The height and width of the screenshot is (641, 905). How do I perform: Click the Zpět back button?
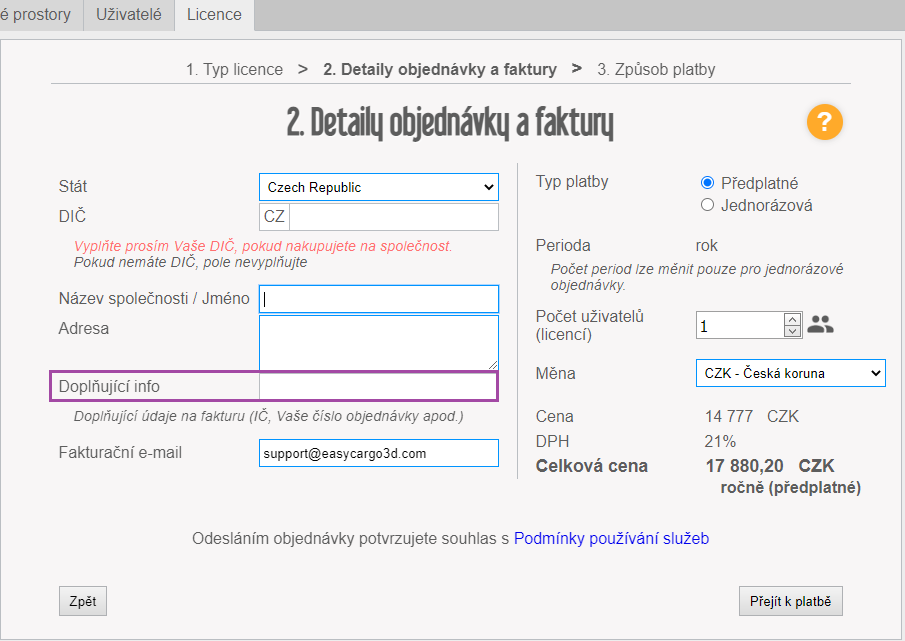[83, 601]
